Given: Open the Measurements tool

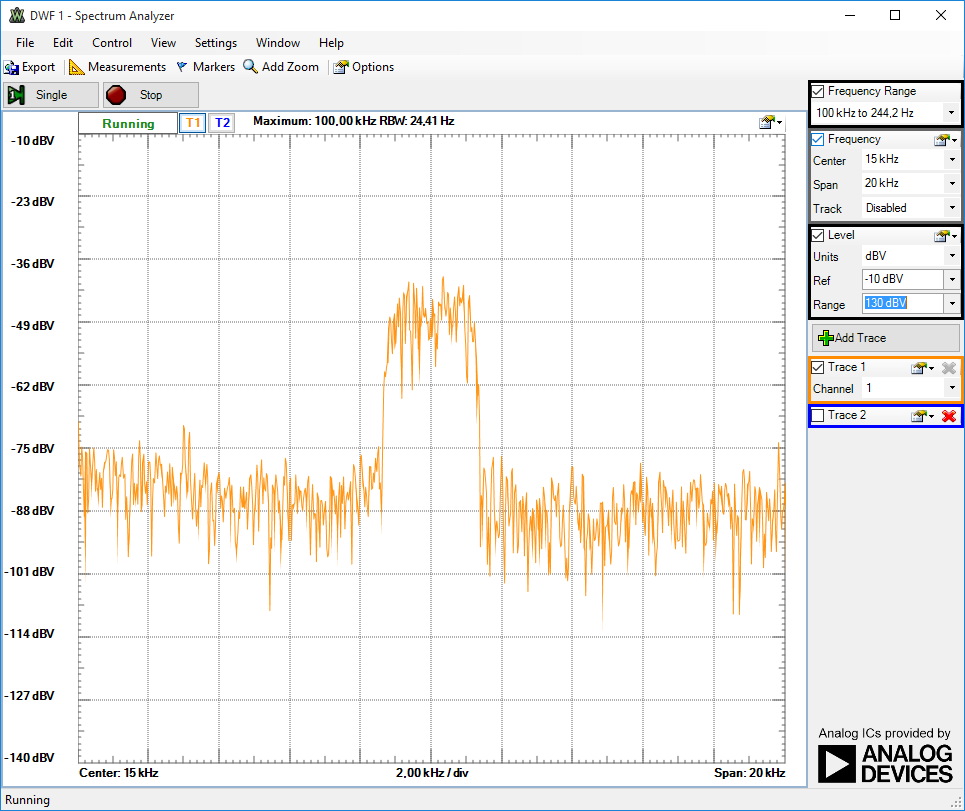Looking at the screenshot, I should click(x=117, y=67).
